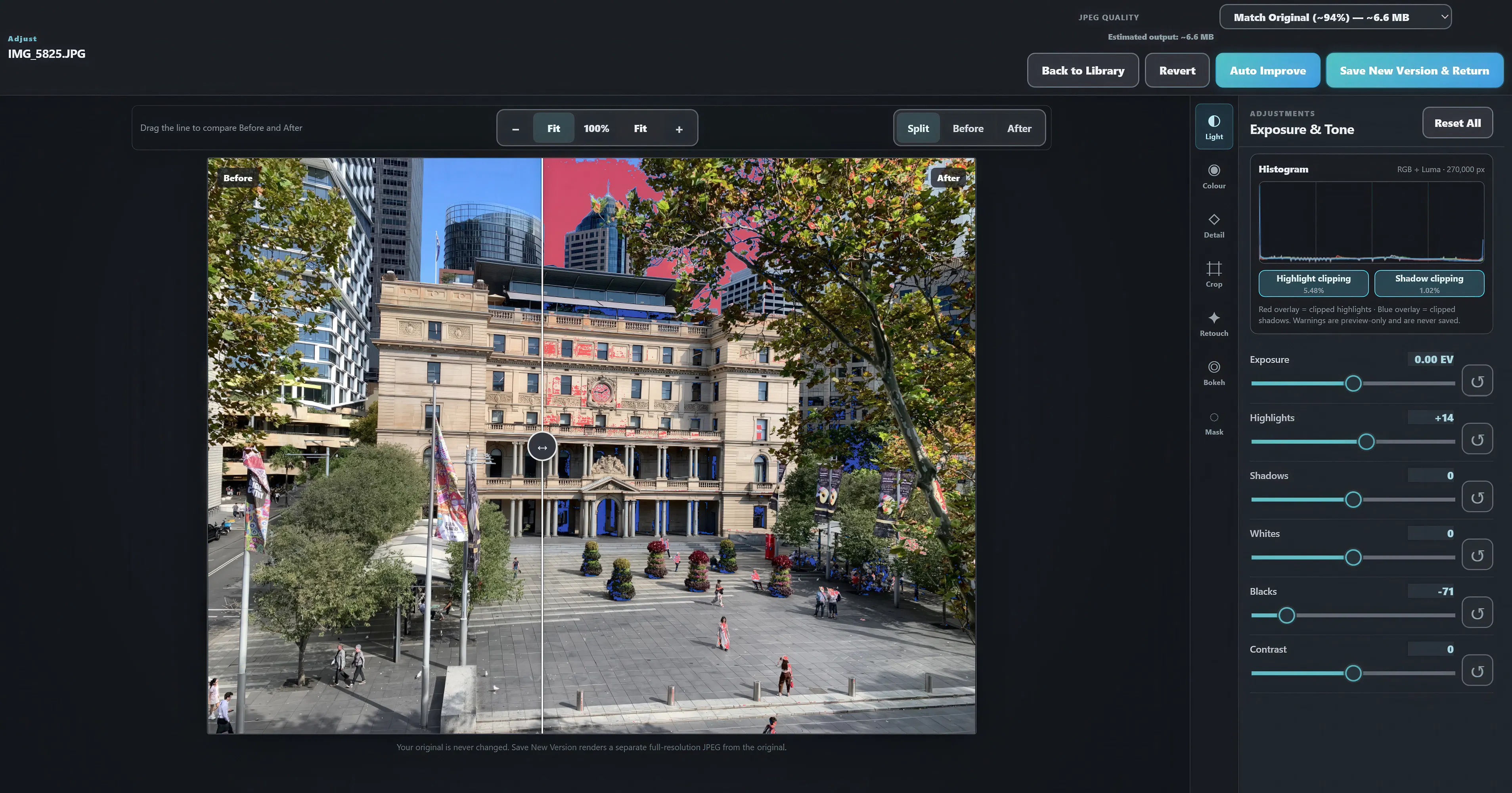Reset the Contrast slider value

point(1477,671)
